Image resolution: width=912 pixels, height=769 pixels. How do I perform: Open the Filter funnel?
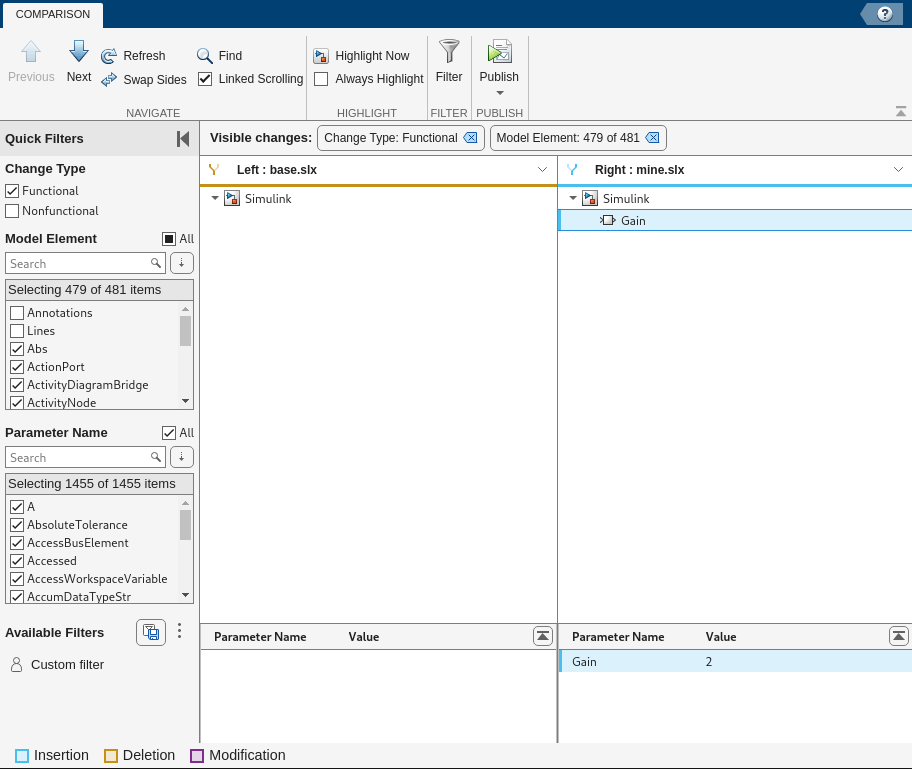point(449,52)
